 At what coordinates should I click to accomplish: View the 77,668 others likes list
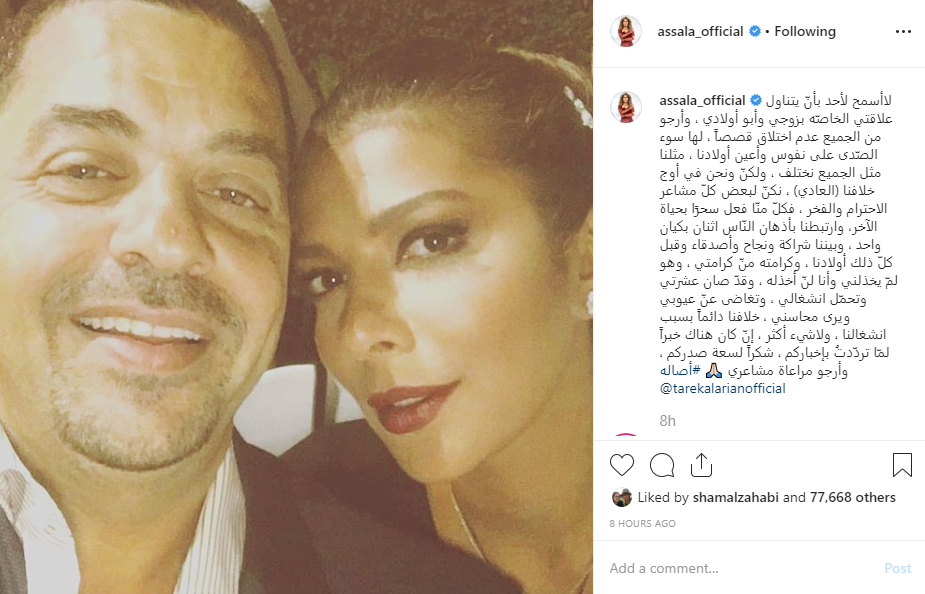coord(852,497)
